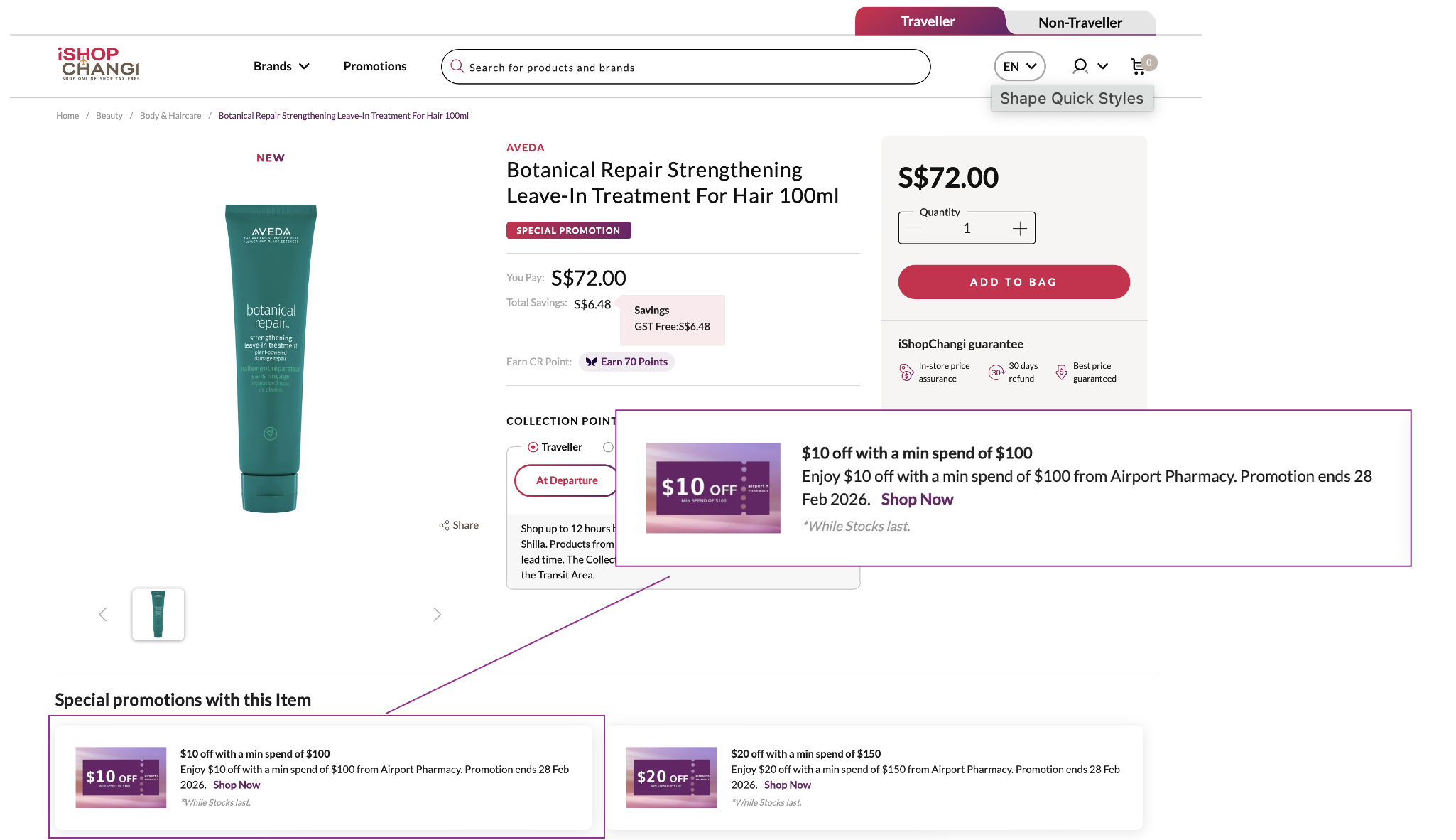Increase quantity with the plus button

click(x=1020, y=228)
